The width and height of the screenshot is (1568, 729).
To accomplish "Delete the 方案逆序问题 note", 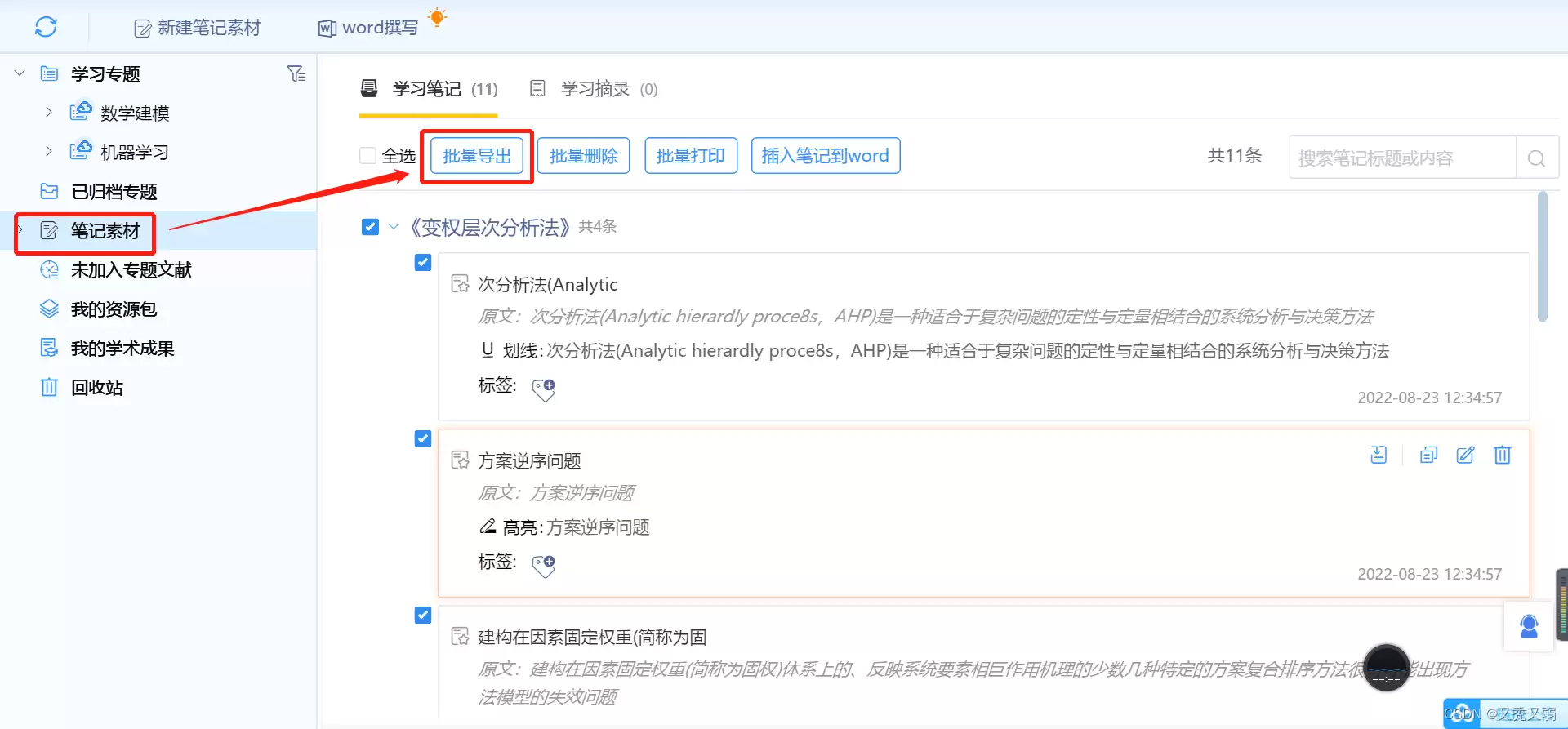I will click(1503, 455).
